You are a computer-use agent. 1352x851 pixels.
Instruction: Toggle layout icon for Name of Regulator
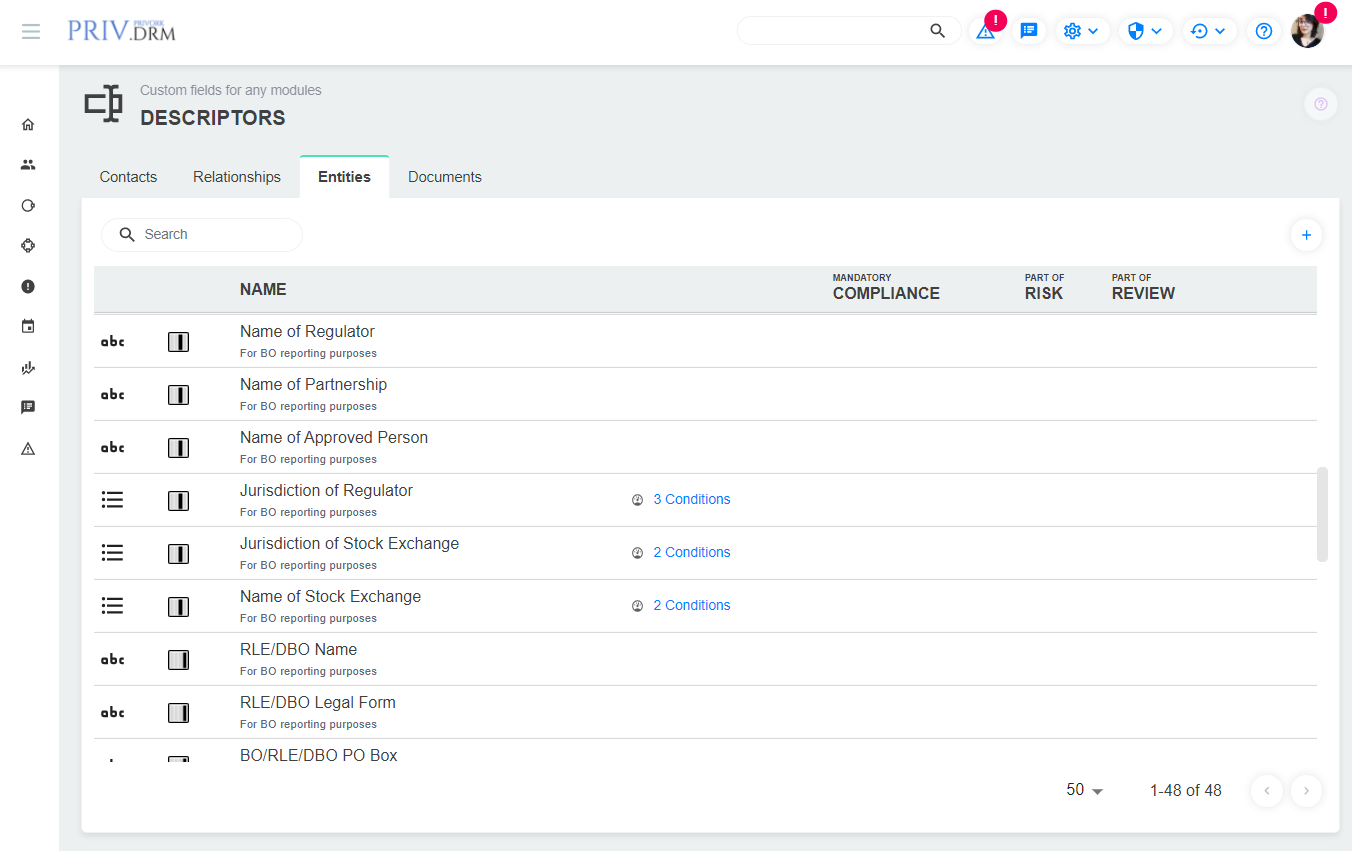[x=178, y=342]
